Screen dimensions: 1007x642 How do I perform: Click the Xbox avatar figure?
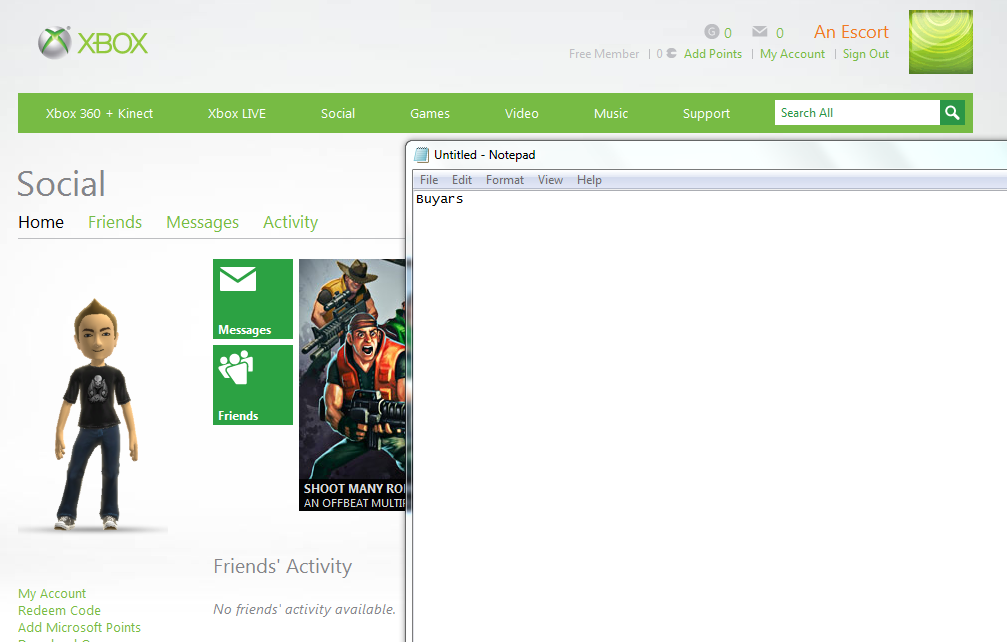click(x=96, y=414)
